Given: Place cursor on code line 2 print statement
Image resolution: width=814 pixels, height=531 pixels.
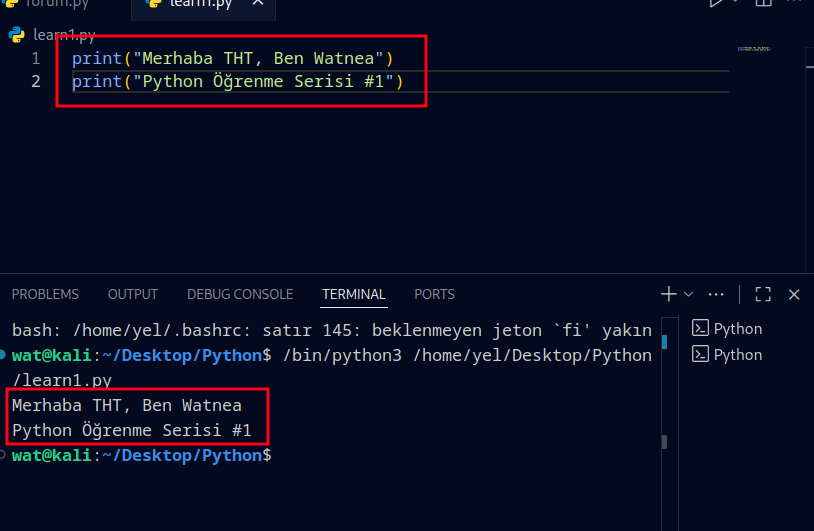Looking at the screenshot, I should [237, 81].
